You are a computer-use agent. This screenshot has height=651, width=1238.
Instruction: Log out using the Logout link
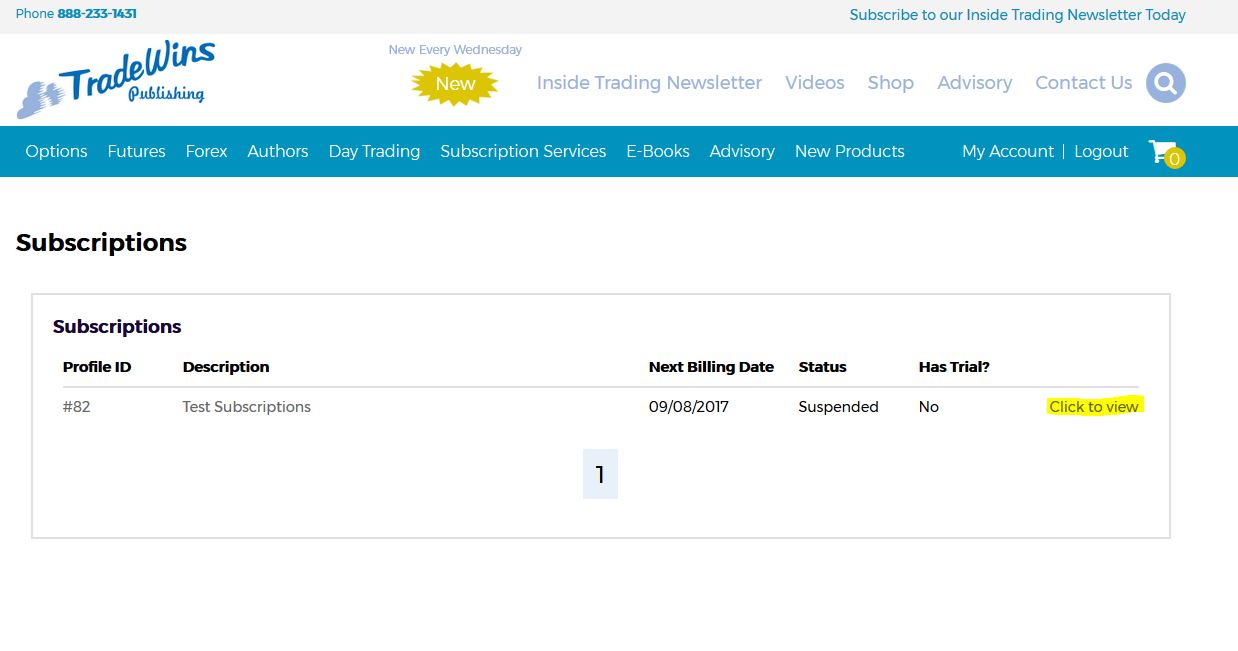[x=1101, y=151]
